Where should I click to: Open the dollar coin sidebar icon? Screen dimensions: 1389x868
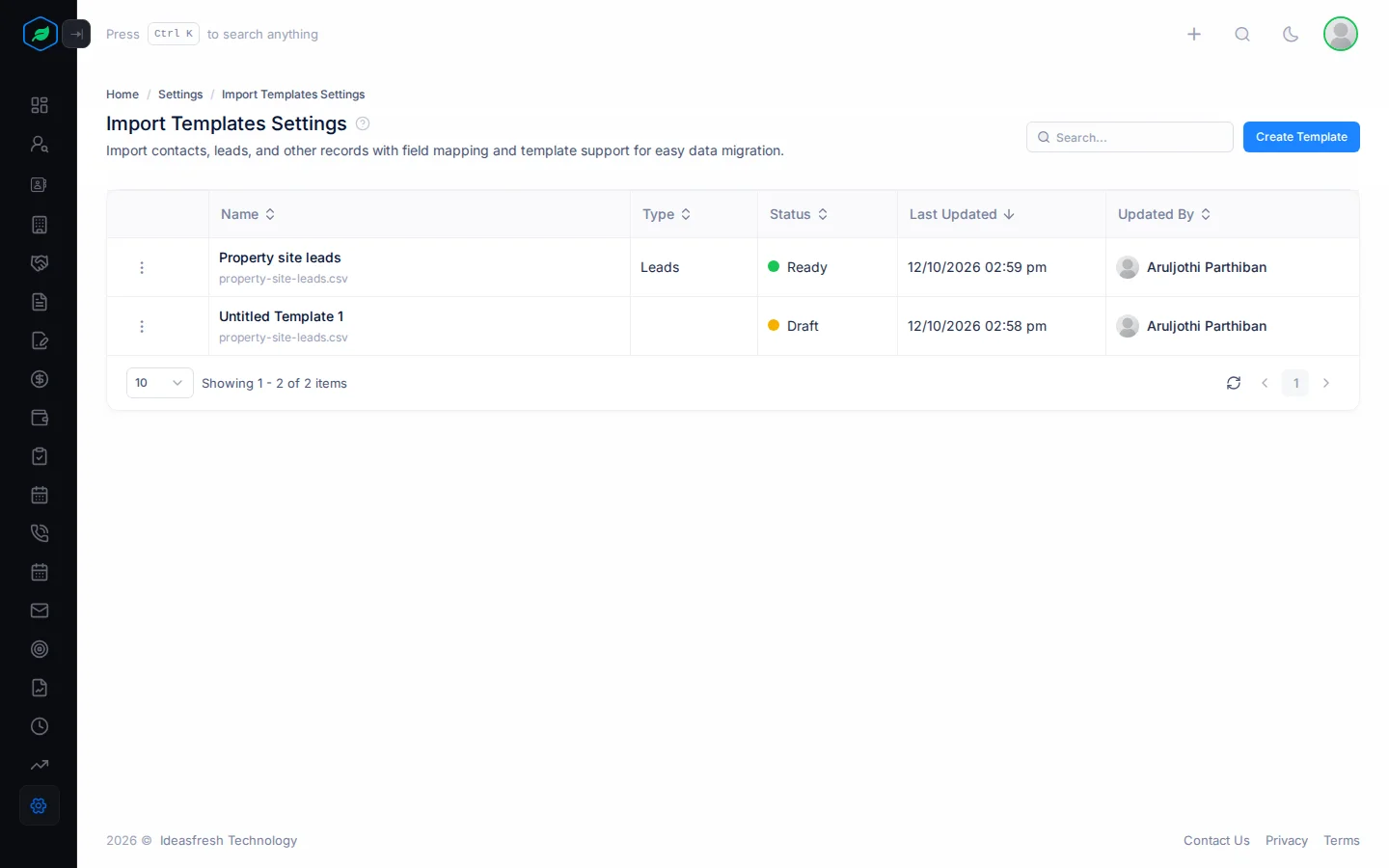[x=40, y=379]
